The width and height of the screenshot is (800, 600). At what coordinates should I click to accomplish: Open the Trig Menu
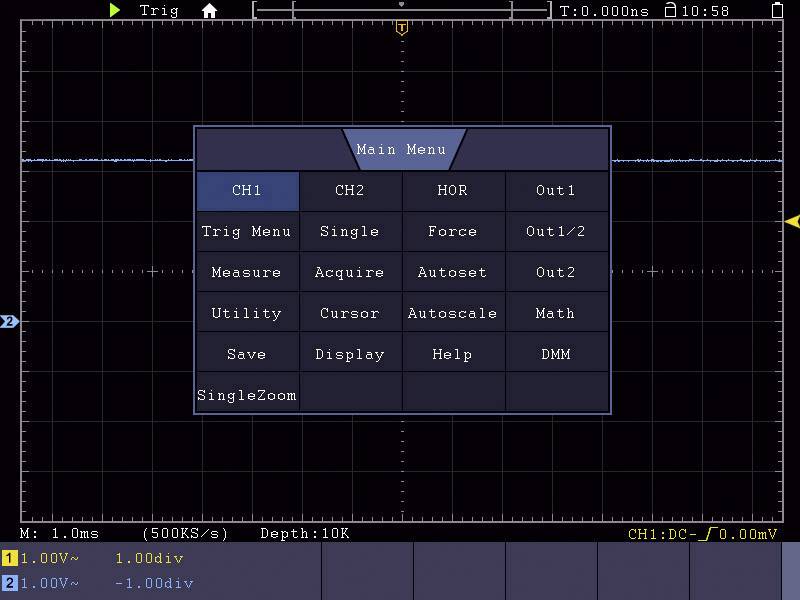(247, 231)
